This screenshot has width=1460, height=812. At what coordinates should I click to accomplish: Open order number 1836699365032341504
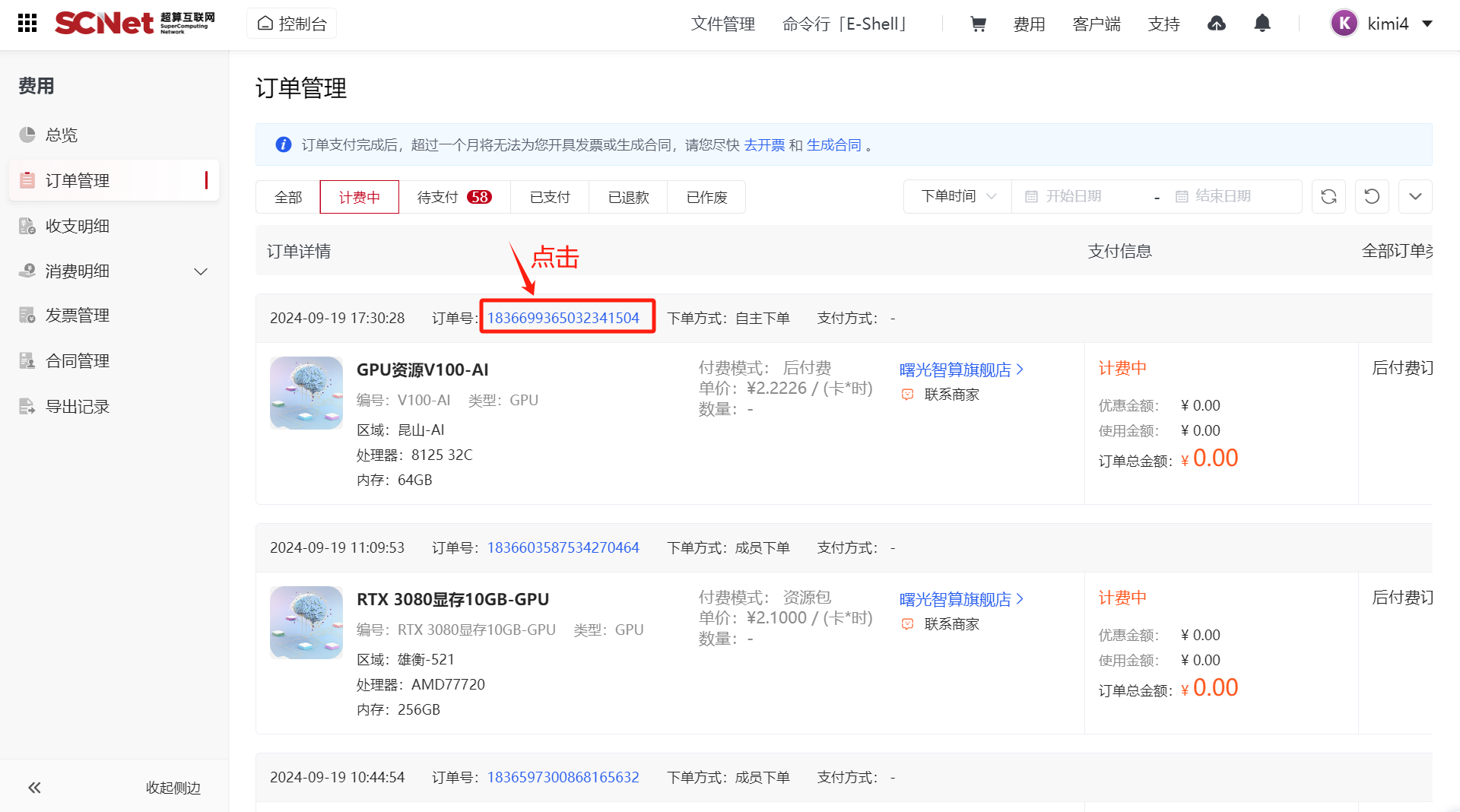coord(563,318)
